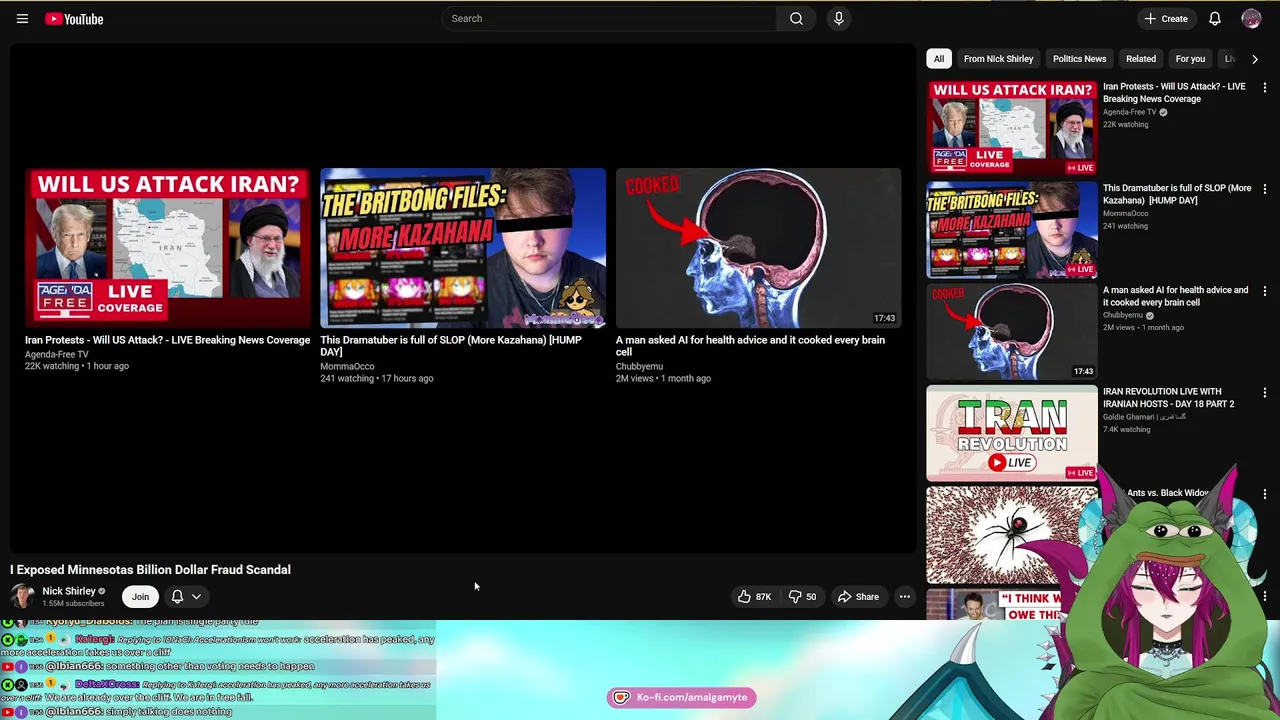This screenshot has width=1280, height=720.
Task: Open Nick Shirley's channel avatar
Action: (22, 596)
